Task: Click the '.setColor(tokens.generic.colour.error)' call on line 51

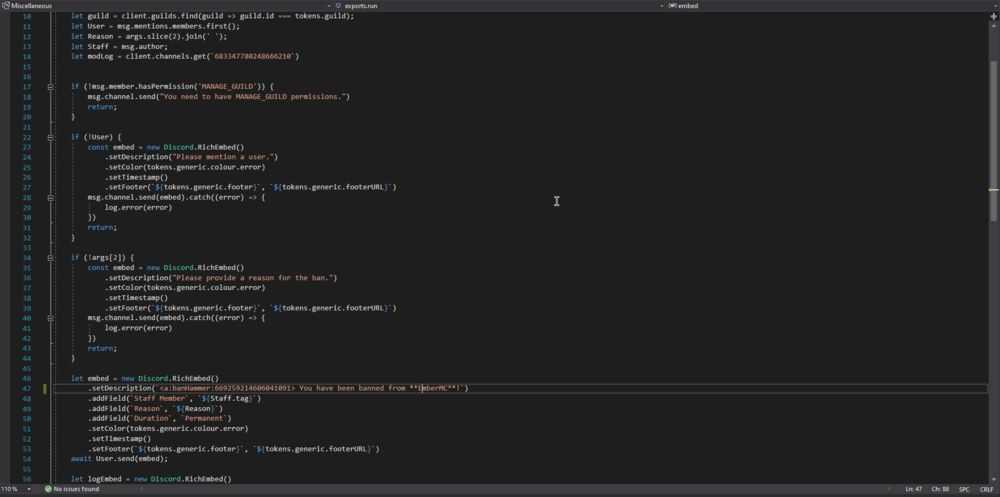Action: click(168, 429)
